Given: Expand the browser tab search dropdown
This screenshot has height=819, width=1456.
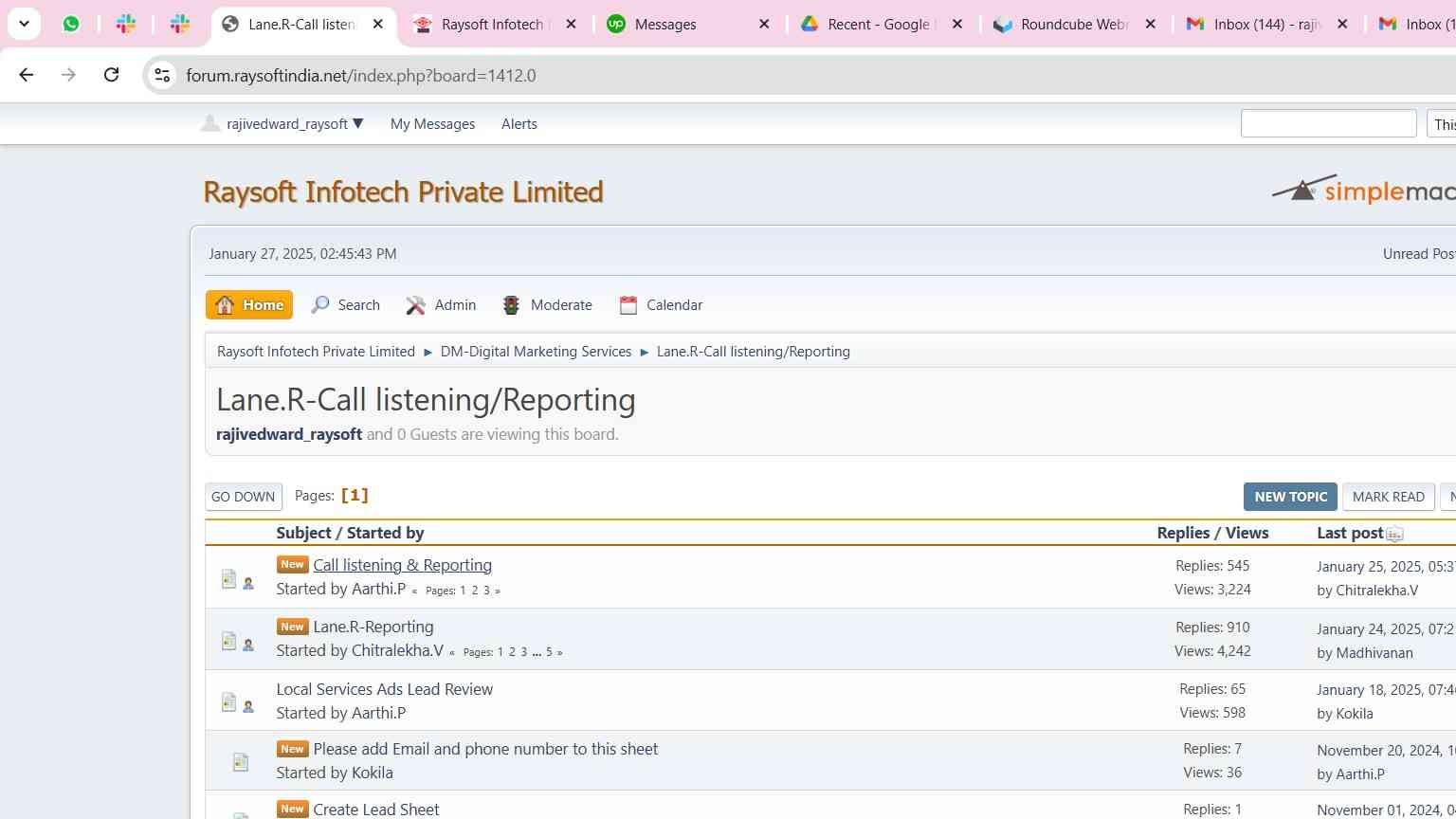Looking at the screenshot, I should click(24, 24).
